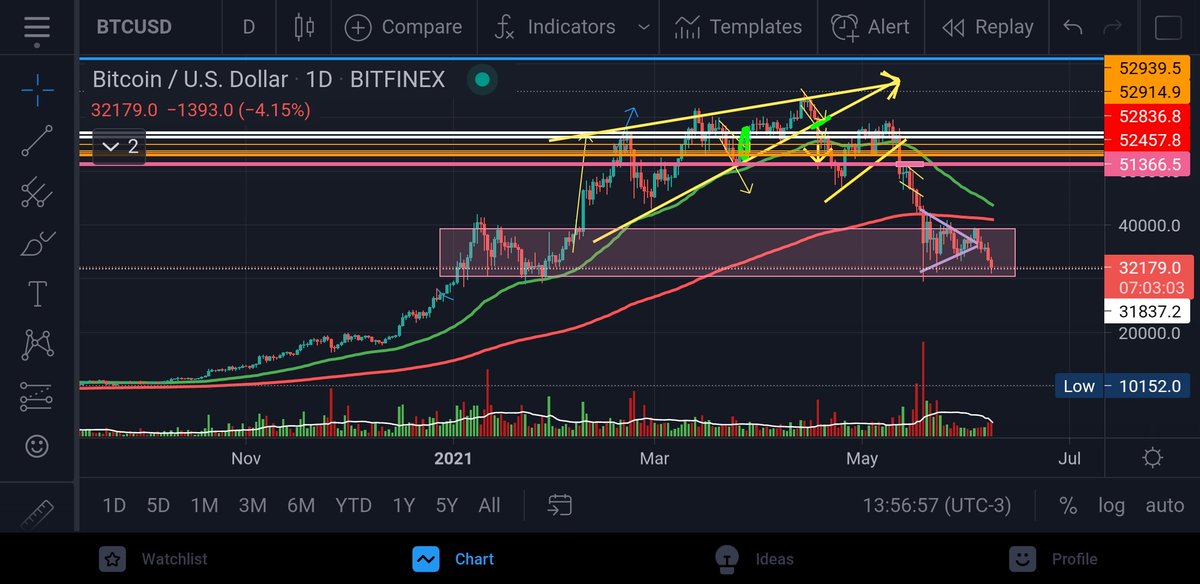The width and height of the screenshot is (1200, 584).
Task: Select the pitchfork drawing tool
Action: 37,191
